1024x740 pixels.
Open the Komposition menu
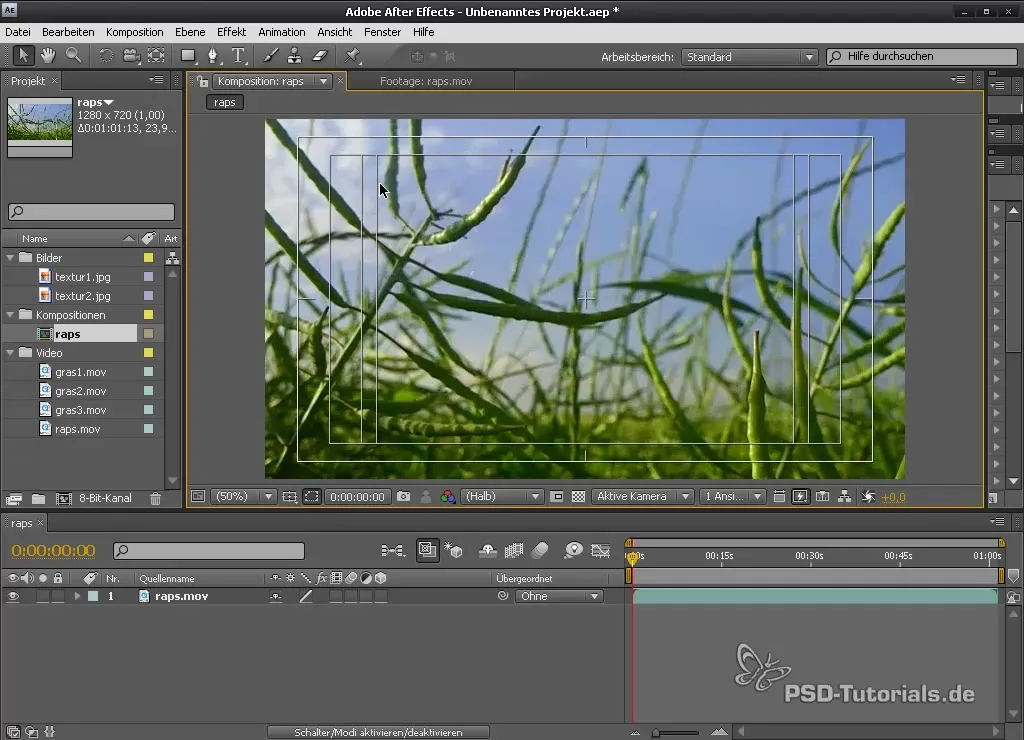[135, 32]
